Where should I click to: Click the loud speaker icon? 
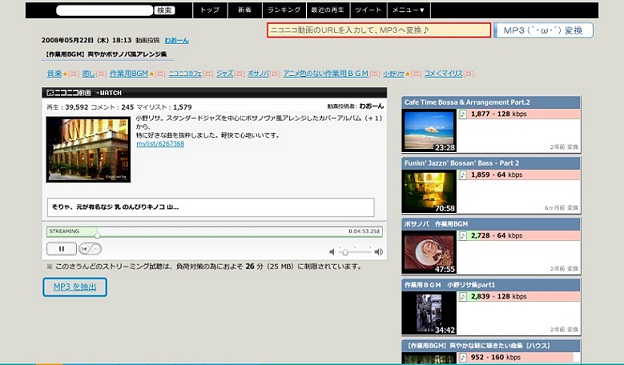[x=378, y=252]
